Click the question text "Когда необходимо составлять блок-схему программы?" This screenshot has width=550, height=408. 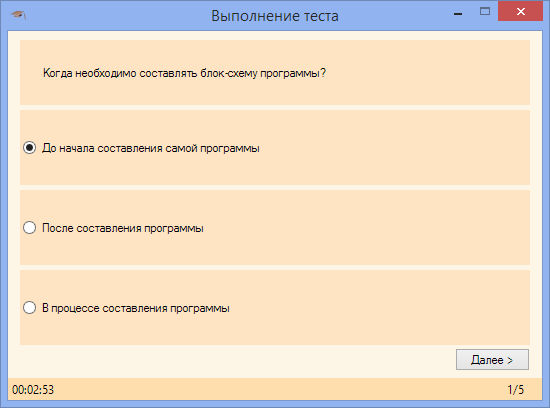pyautogui.click(x=185, y=73)
